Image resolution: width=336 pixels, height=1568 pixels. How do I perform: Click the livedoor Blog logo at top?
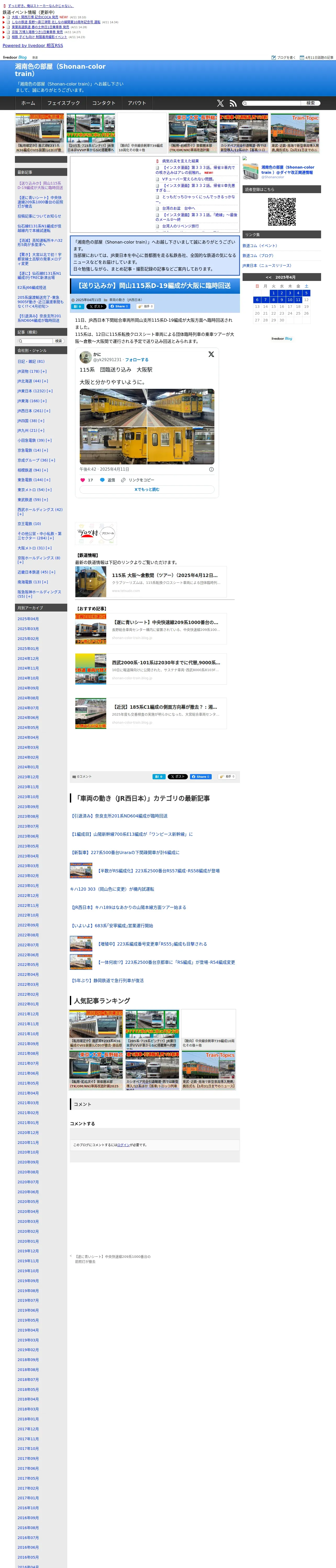pos(15,57)
